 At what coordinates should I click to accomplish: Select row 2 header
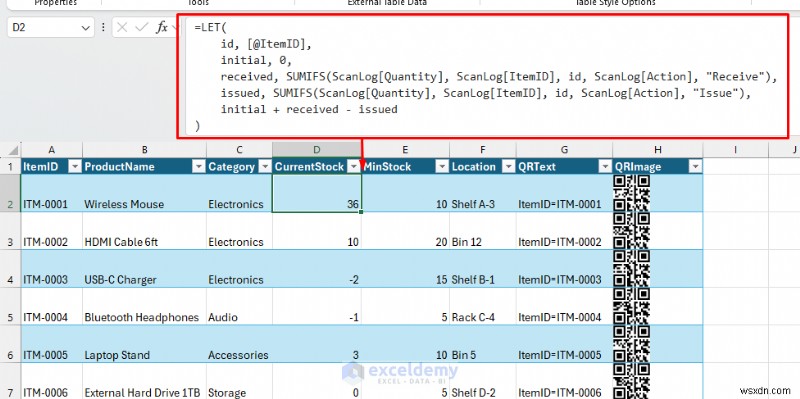tap(10, 193)
